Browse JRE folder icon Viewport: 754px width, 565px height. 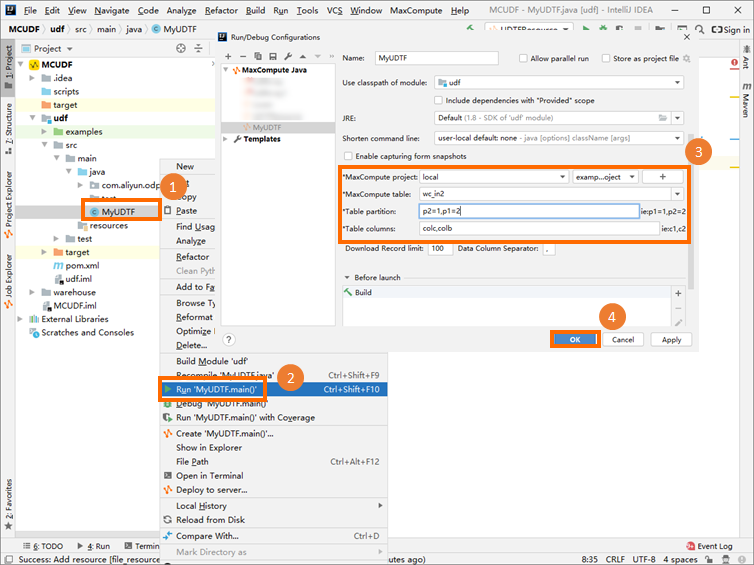pos(663,118)
